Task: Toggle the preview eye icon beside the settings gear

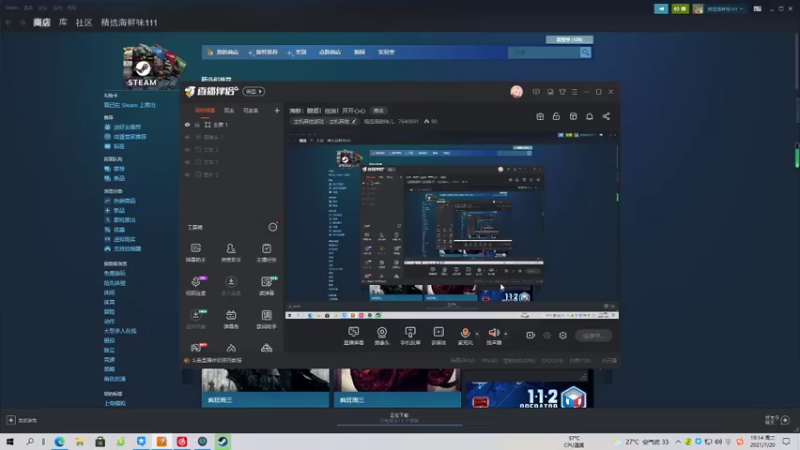Action: click(x=547, y=335)
